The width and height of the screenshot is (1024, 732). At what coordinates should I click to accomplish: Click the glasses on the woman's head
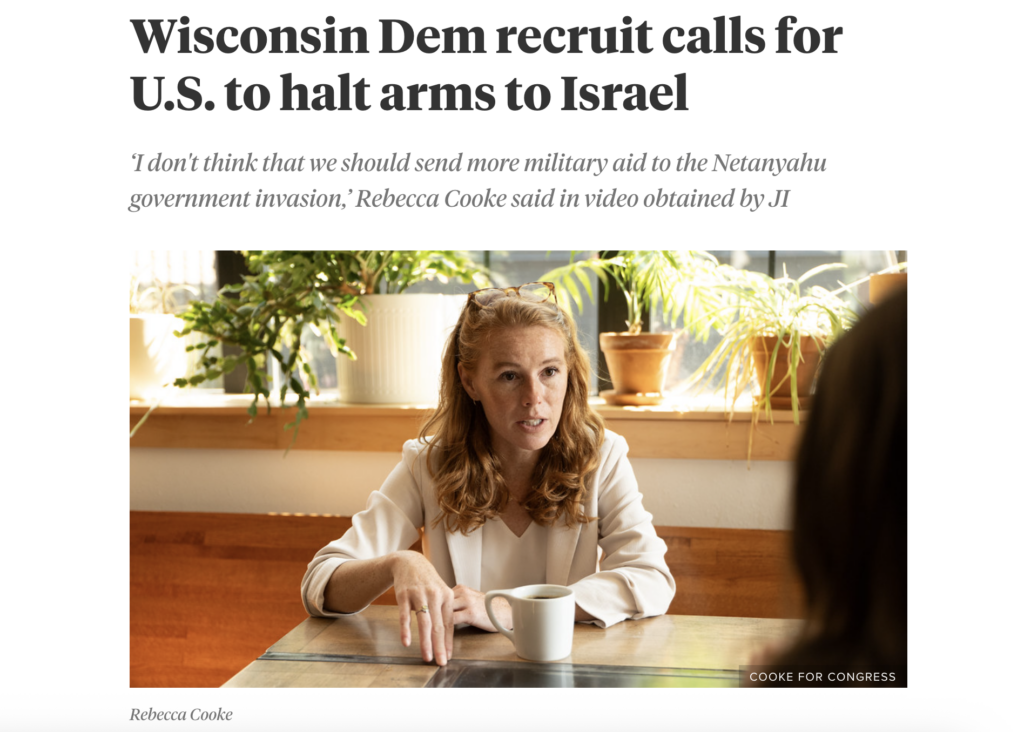pyautogui.click(x=513, y=293)
